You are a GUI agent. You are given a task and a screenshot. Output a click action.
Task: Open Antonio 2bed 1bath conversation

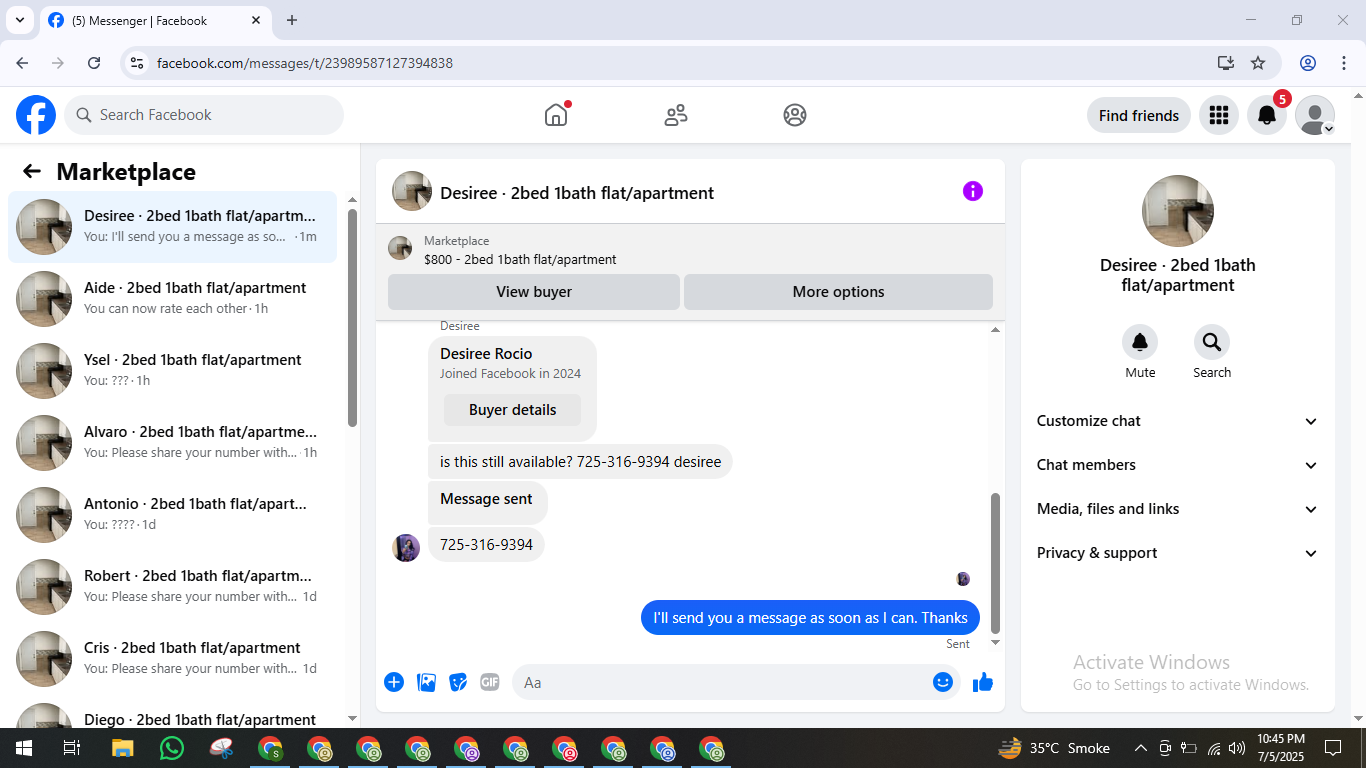(x=172, y=515)
